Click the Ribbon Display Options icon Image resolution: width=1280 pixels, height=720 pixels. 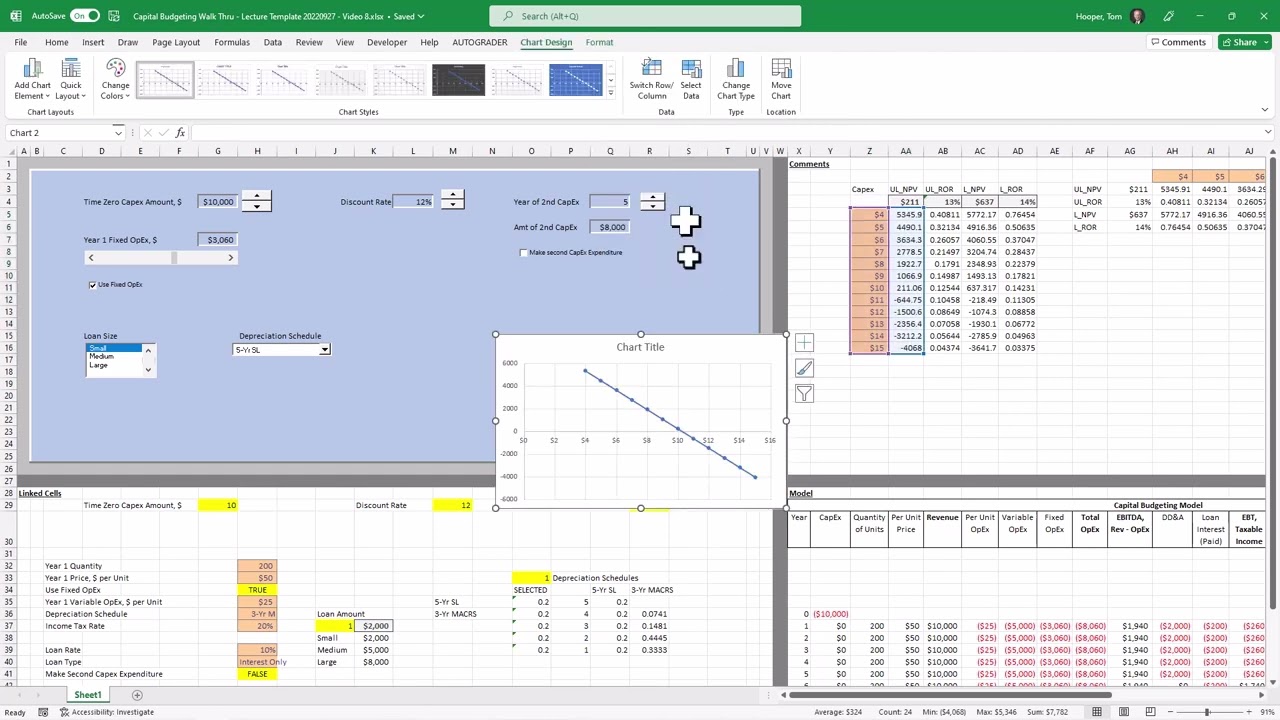[1265, 109]
